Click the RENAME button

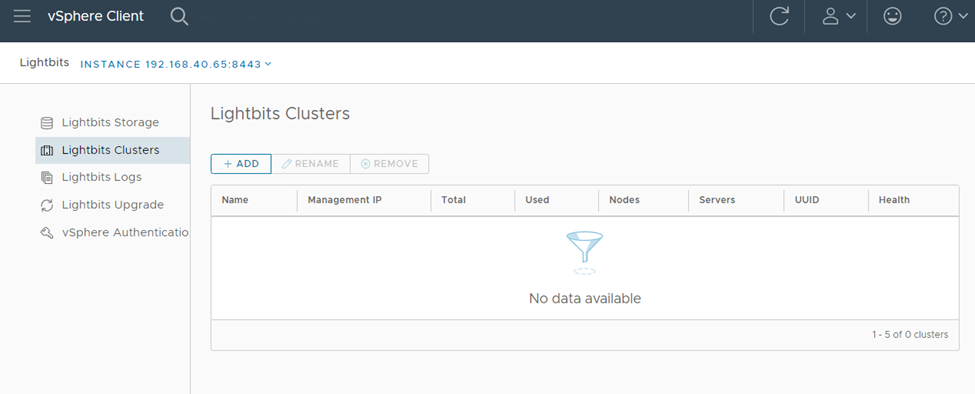tap(310, 163)
